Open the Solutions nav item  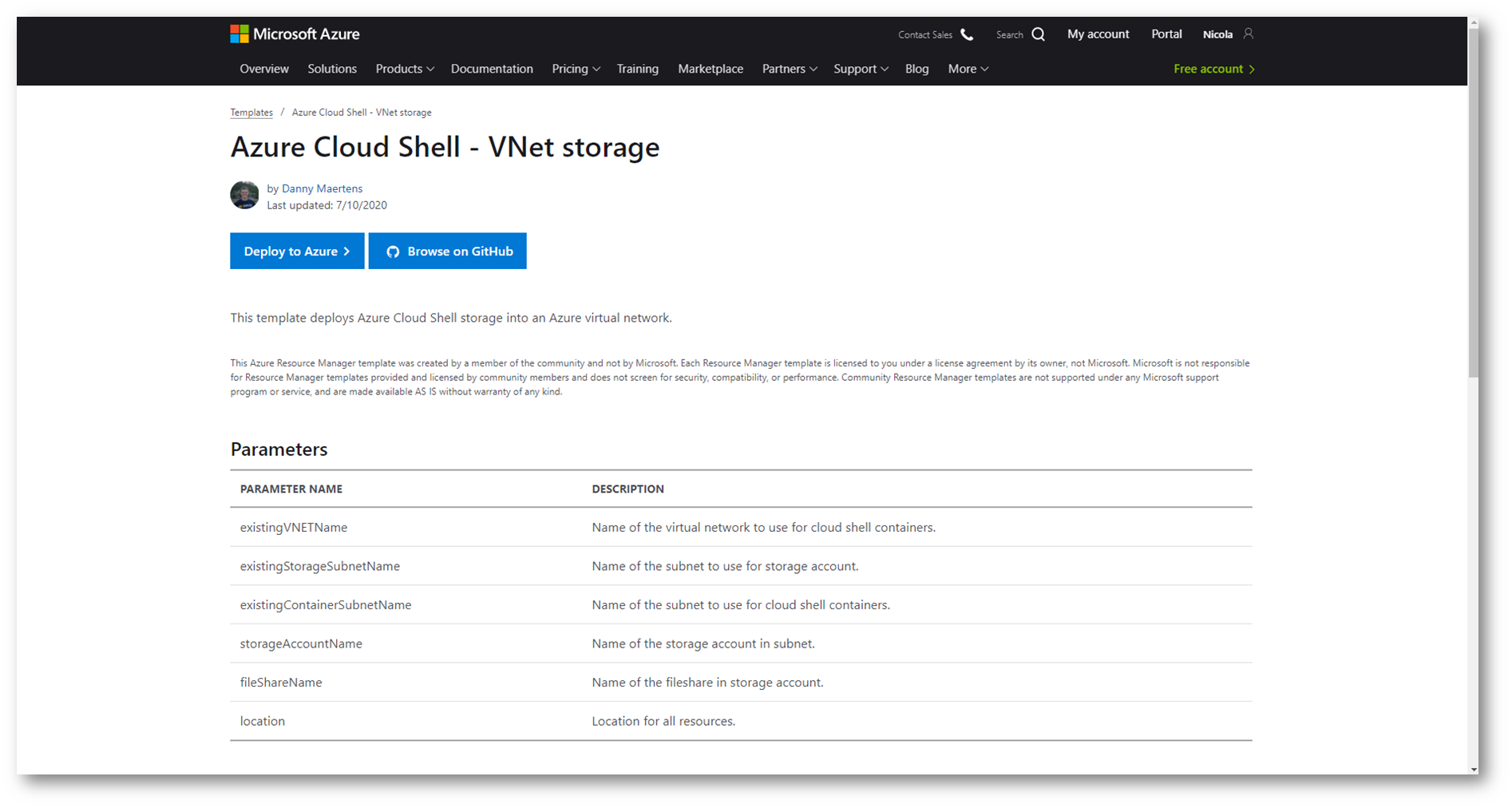tap(332, 69)
